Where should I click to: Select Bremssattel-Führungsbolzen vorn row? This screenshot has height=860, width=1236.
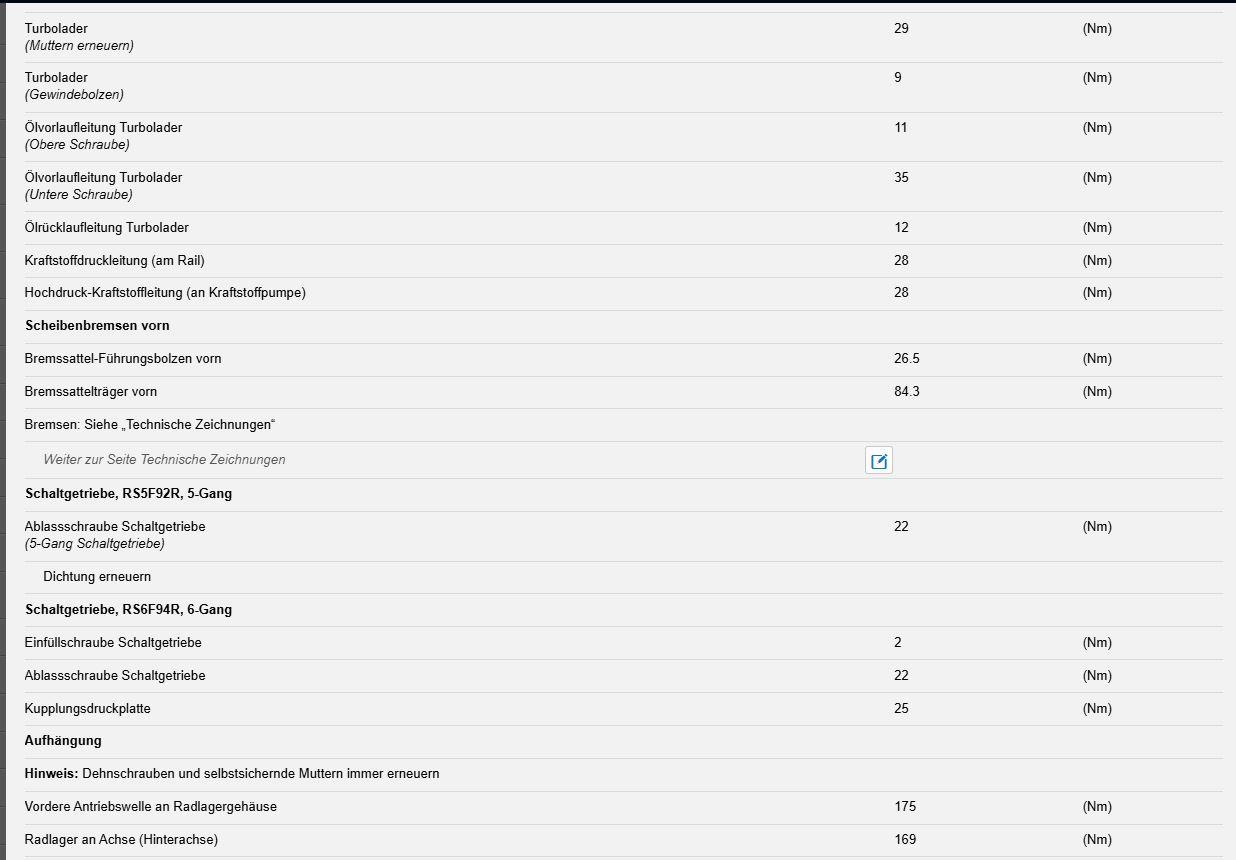click(x=623, y=359)
